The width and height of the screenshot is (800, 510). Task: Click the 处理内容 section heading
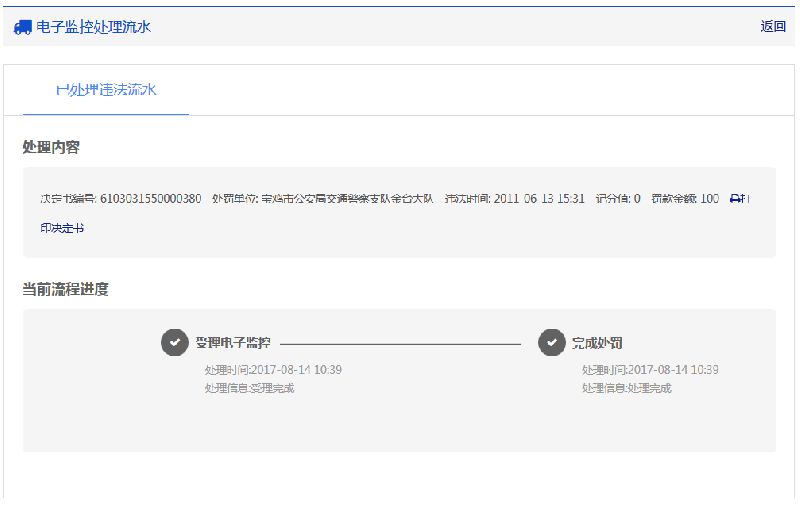point(51,147)
